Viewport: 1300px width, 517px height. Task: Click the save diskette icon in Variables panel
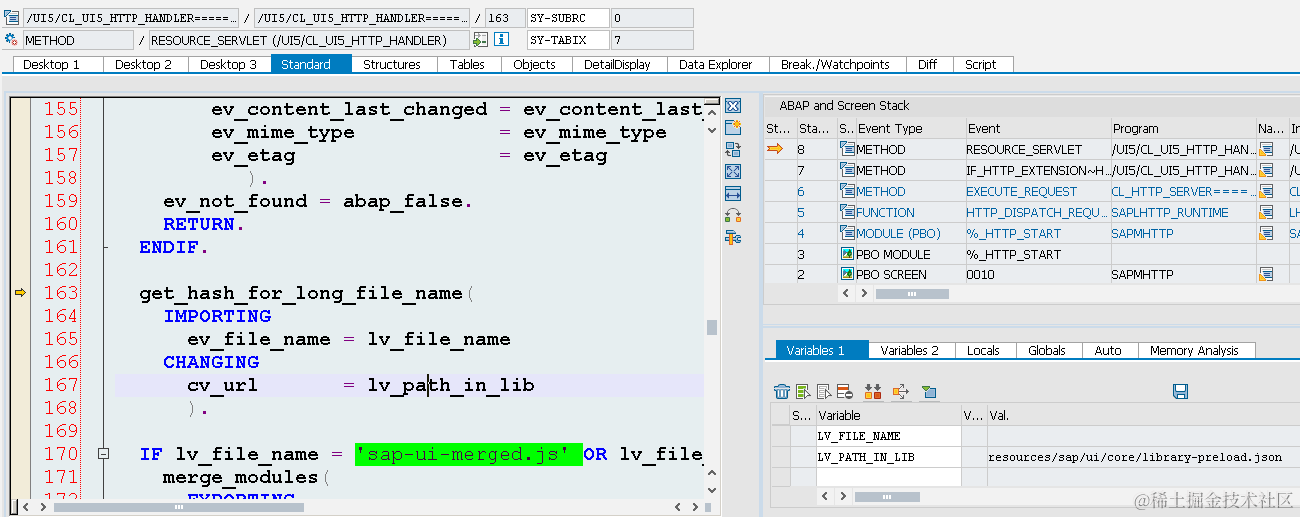point(1180,391)
